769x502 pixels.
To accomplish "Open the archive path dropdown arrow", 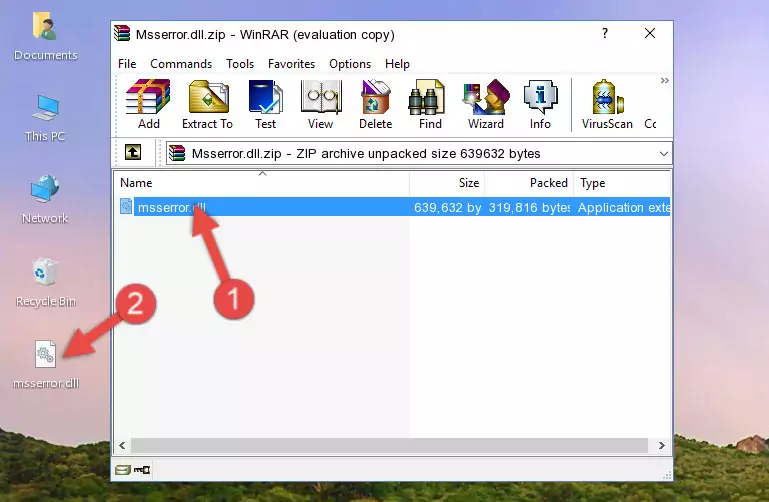I will tap(664, 153).
